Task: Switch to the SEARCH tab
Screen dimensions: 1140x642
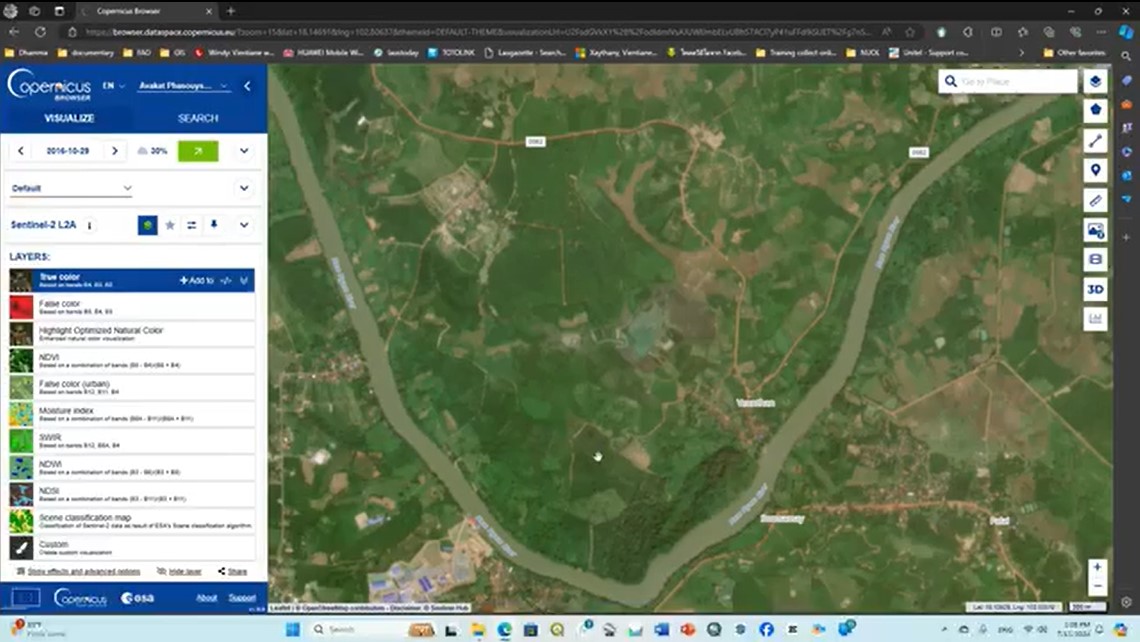Action: pyautogui.click(x=198, y=118)
